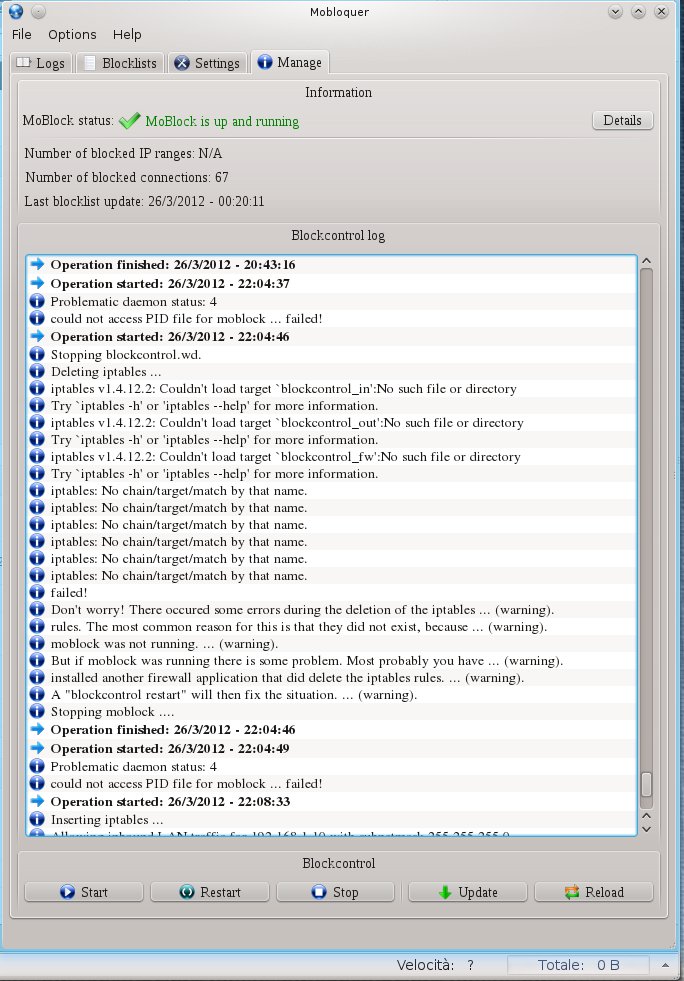Click info icon beside 'failed!' line
The image size is (684, 981).
(37, 592)
